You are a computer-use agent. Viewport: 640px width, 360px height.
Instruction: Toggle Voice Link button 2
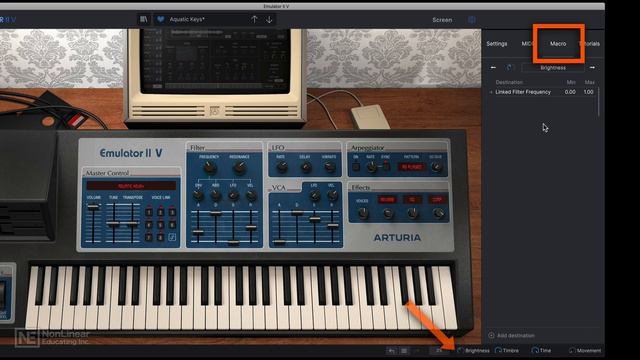coord(161,212)
